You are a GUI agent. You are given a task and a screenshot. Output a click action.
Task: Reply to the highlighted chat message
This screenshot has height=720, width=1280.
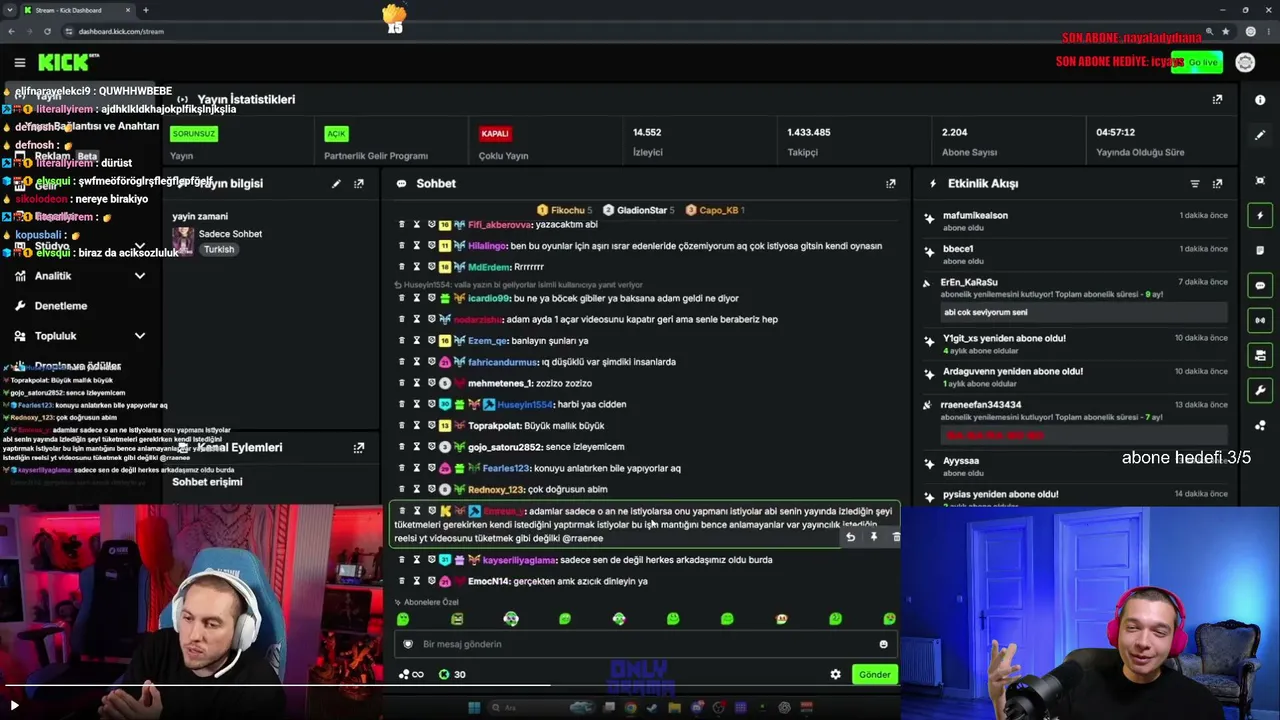[x=850, y=537]
